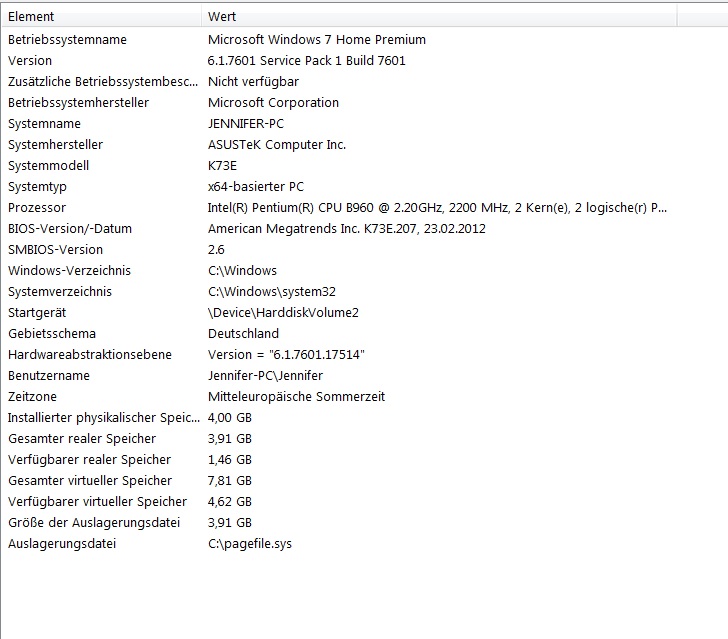Click value C:\Windows\system32

272,292
